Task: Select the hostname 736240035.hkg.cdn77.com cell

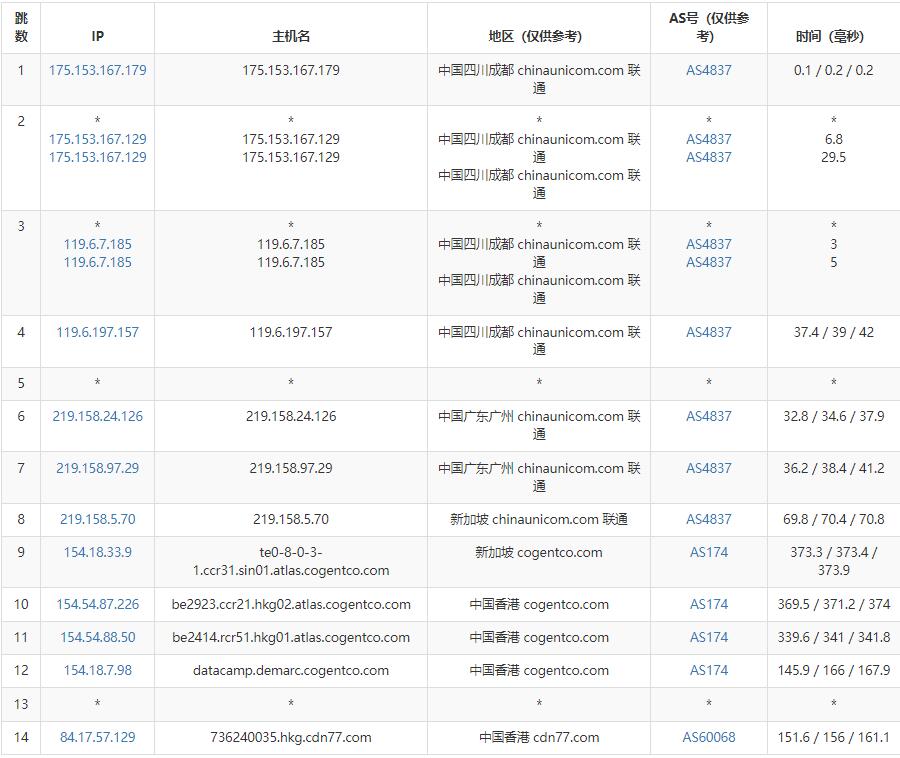Action: [x=291, y=737]
